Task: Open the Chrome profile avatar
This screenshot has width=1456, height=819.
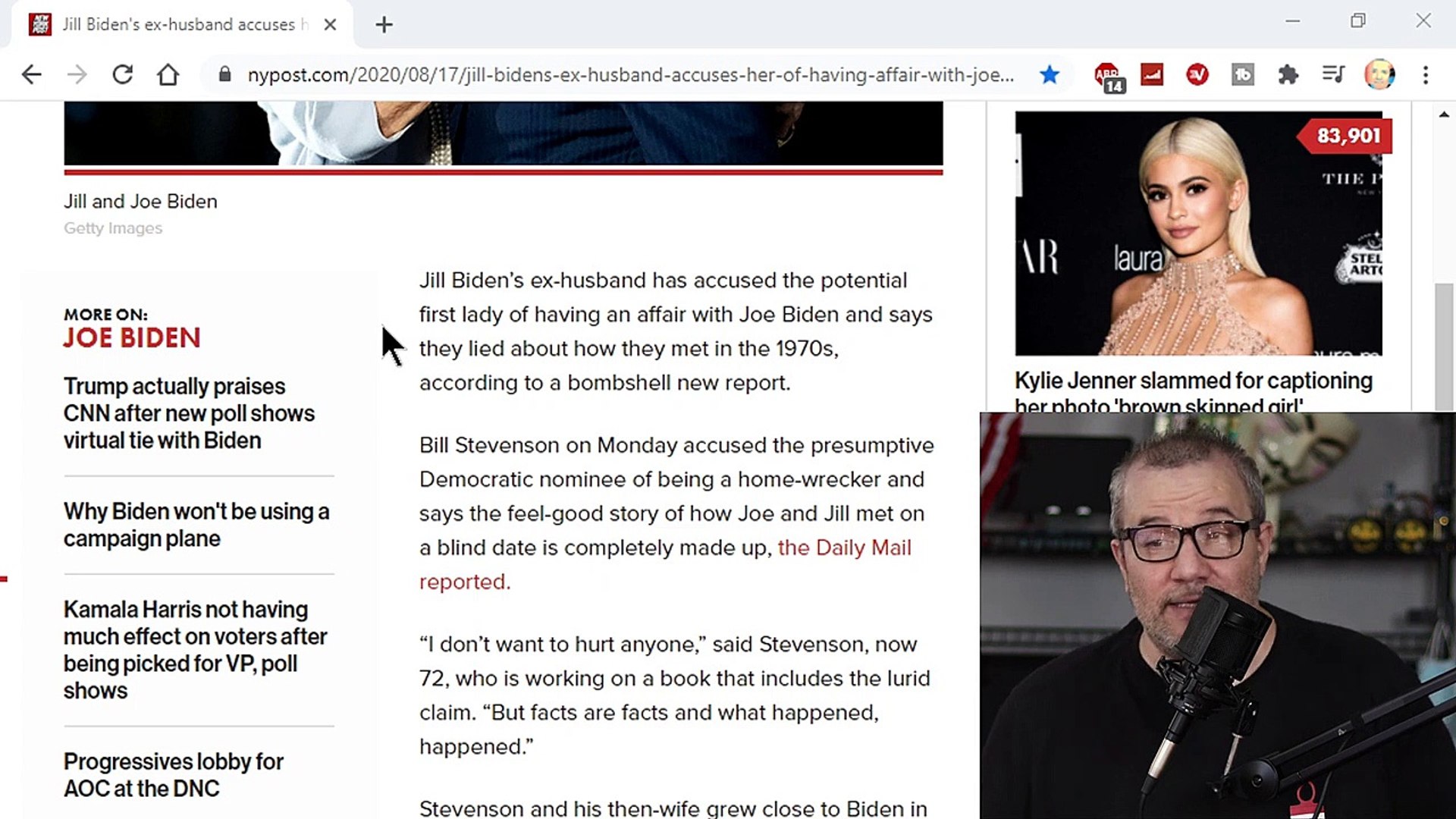Action: [x=1379, y=74]
